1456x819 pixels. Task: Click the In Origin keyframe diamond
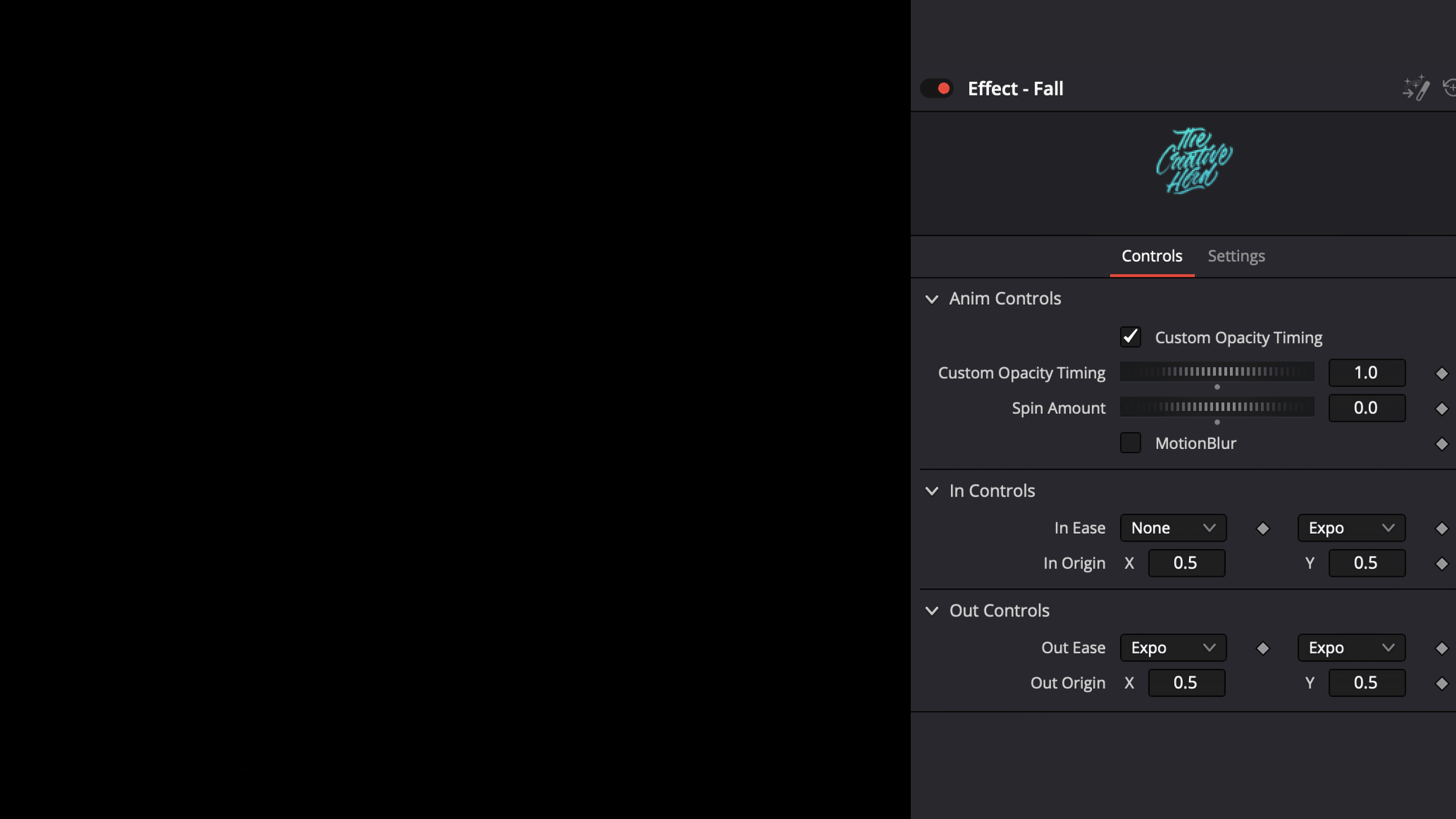1442,563
